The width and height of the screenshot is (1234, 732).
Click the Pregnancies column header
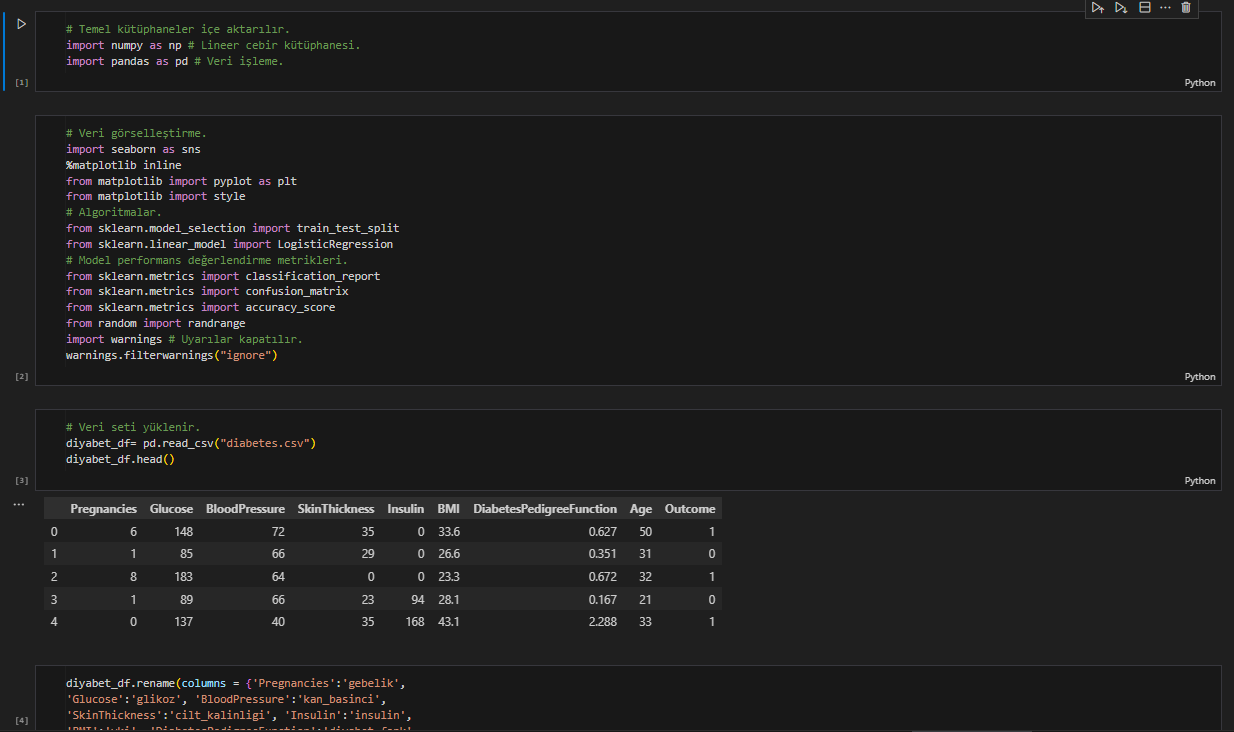(x=103, y=509)
